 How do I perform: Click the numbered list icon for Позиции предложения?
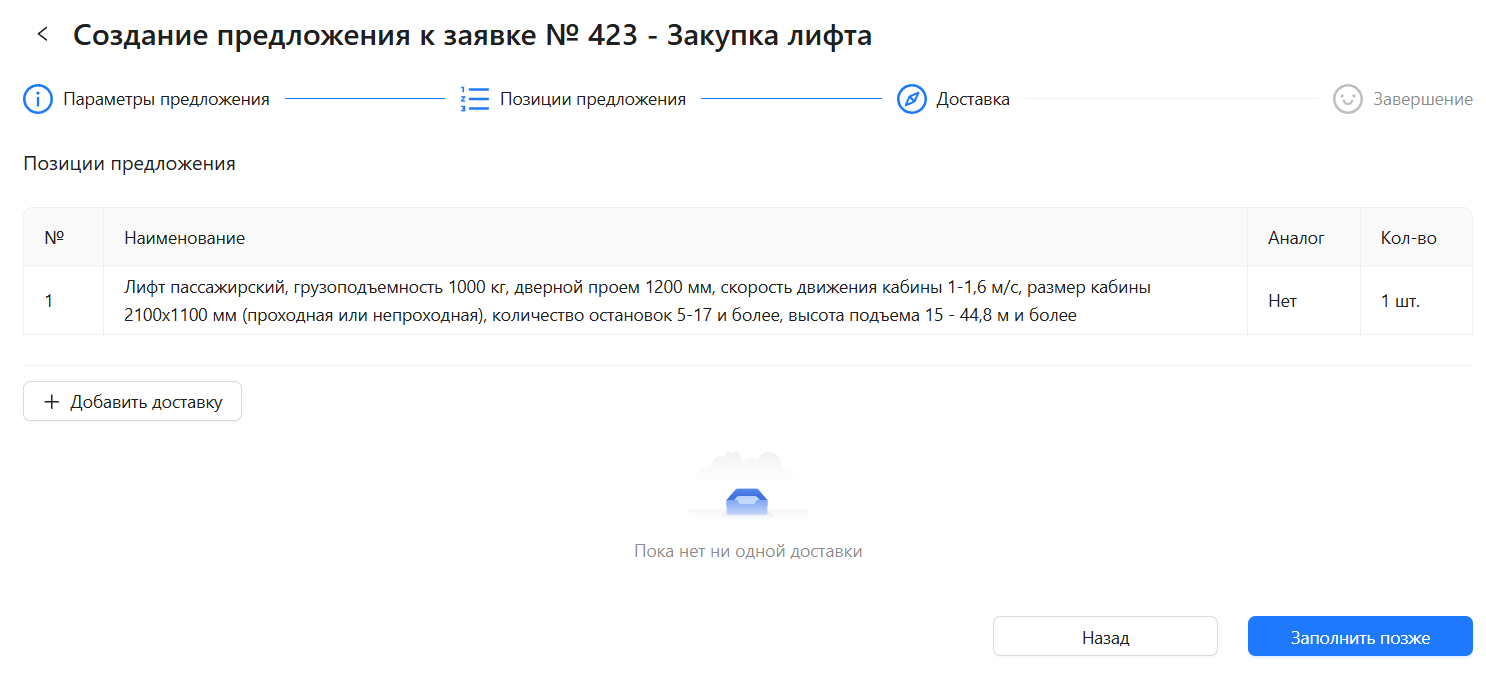pos(475,100)
